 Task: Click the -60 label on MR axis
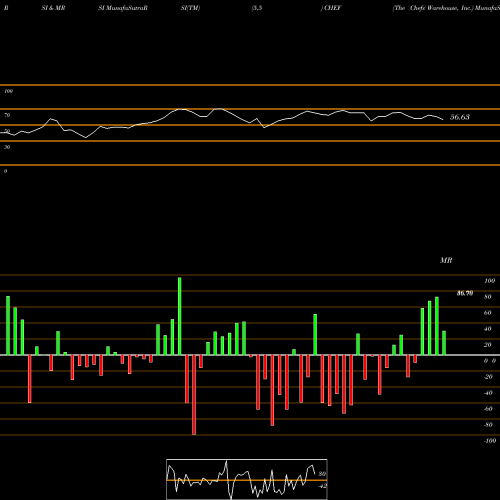(488, 409)
